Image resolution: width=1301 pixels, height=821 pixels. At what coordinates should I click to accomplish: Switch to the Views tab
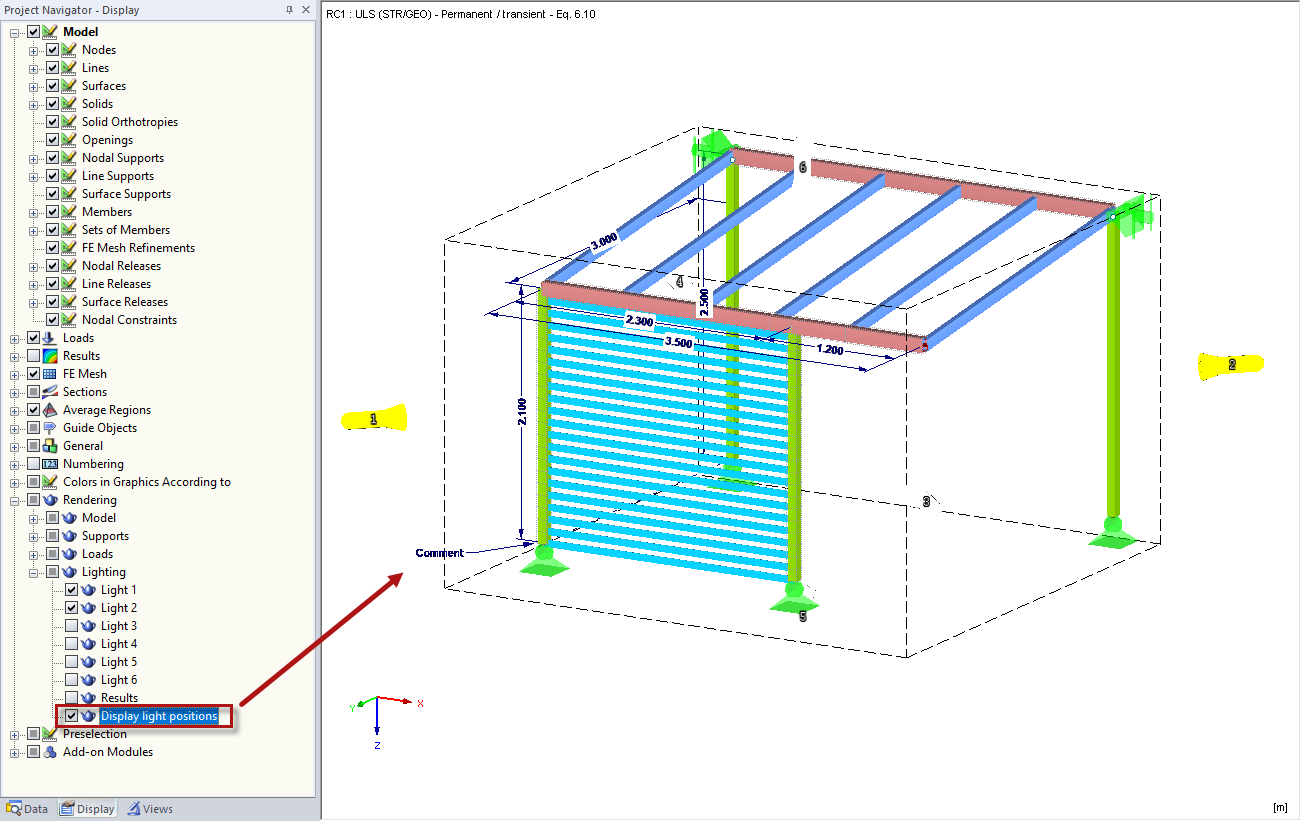click(149, 809)
